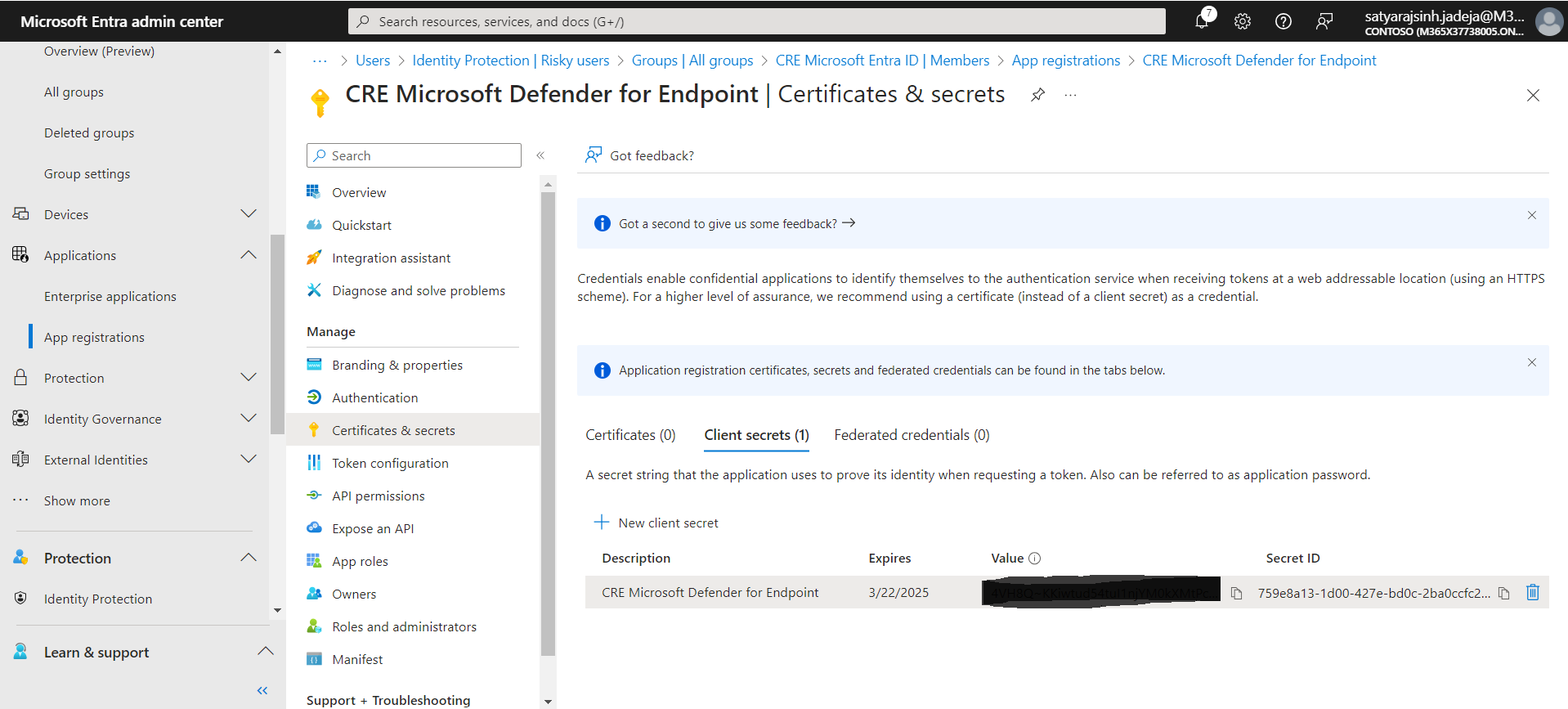The height and width of the screenshot is (709, 1568).
Task: Click the Got feedback? button
Action: click(x=639, y=155)
